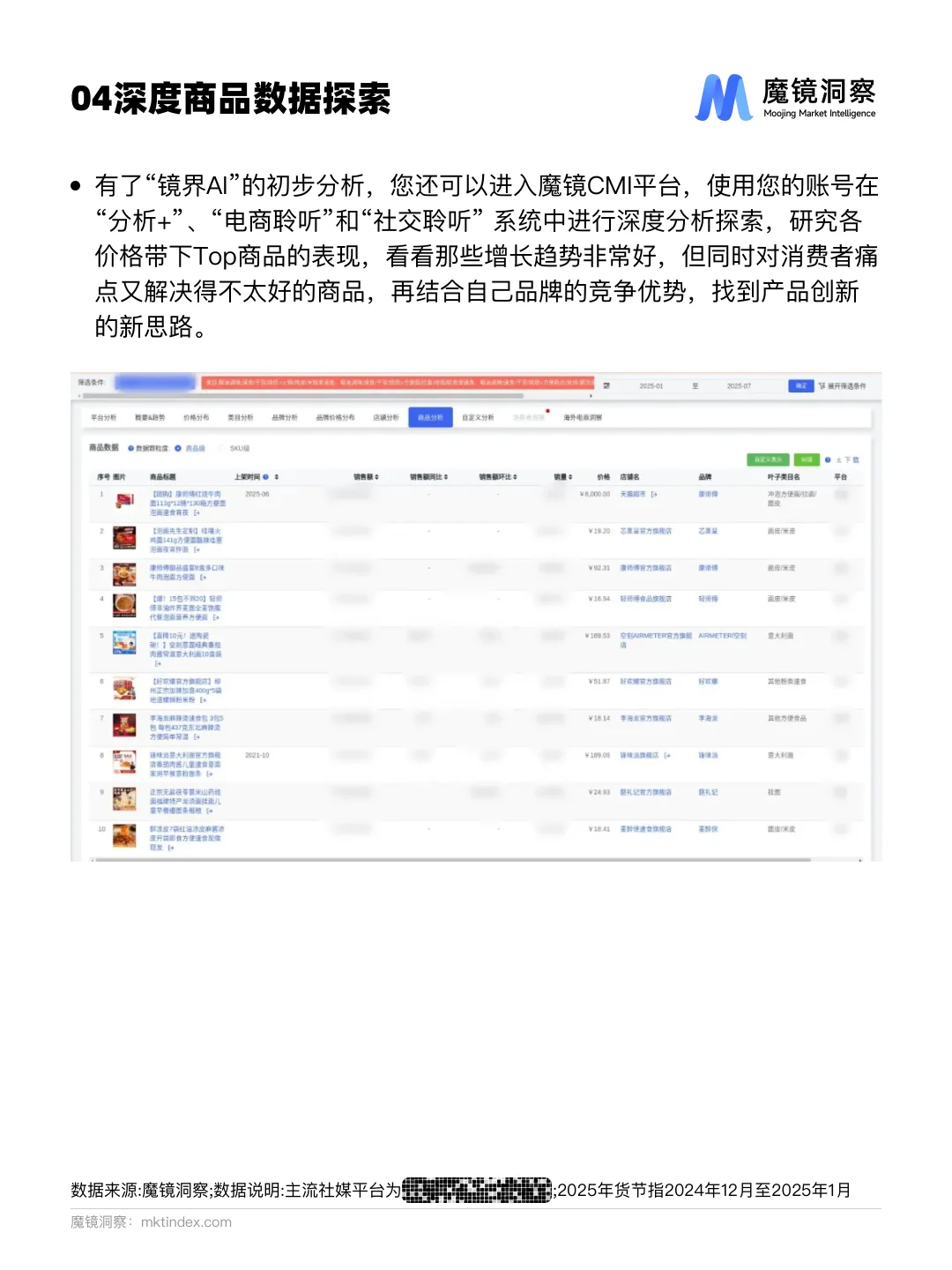Select the SKU级 granularity radio
Image resolution: width=952 pixels, height=1270 pixels.
[x=222, y=448]
